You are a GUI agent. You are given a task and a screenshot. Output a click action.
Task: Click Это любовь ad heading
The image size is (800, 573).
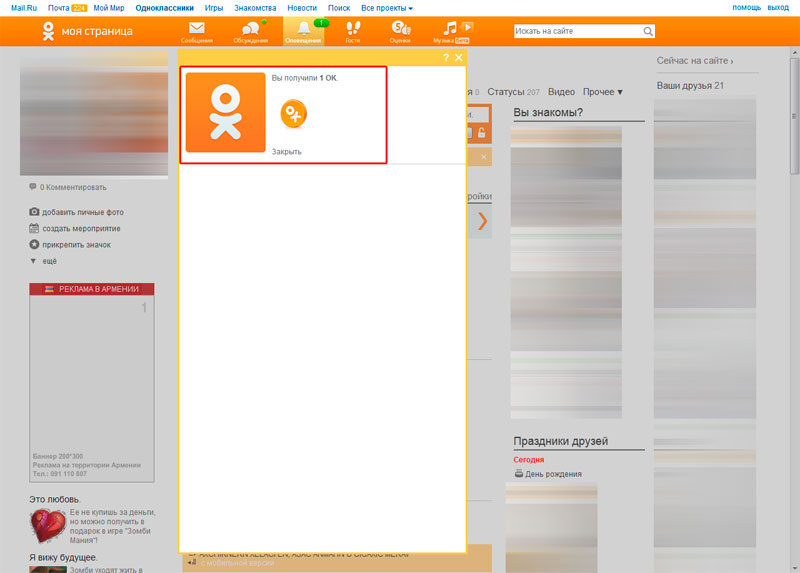coord(55,499)
